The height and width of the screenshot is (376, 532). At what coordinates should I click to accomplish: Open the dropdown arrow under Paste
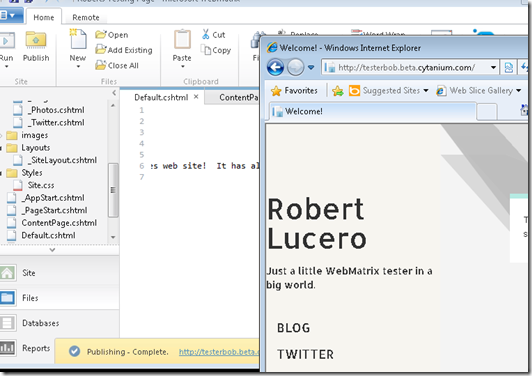[x=183, y=67]
